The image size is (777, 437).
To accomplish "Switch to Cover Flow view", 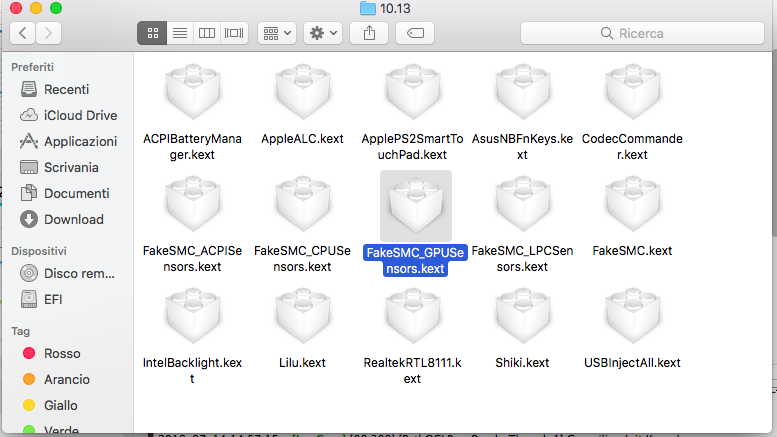I will tap(234, 33).
